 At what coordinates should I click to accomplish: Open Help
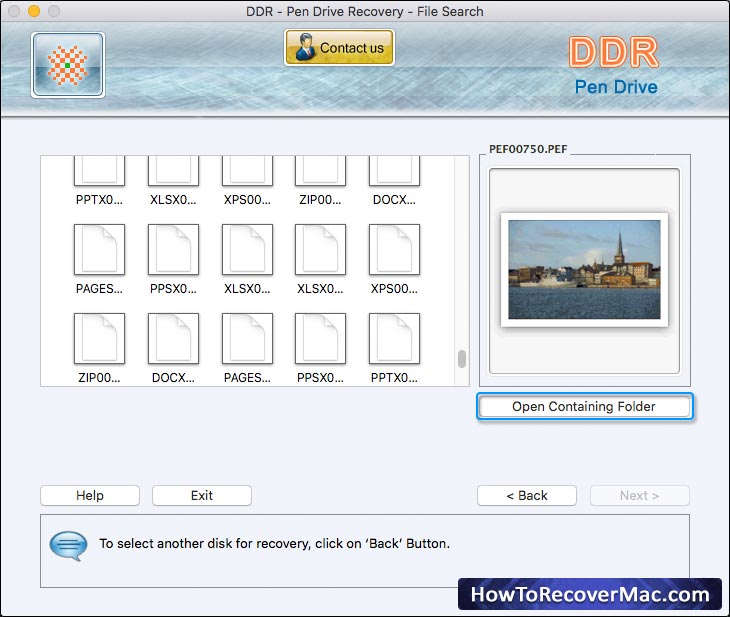[90, 495]
